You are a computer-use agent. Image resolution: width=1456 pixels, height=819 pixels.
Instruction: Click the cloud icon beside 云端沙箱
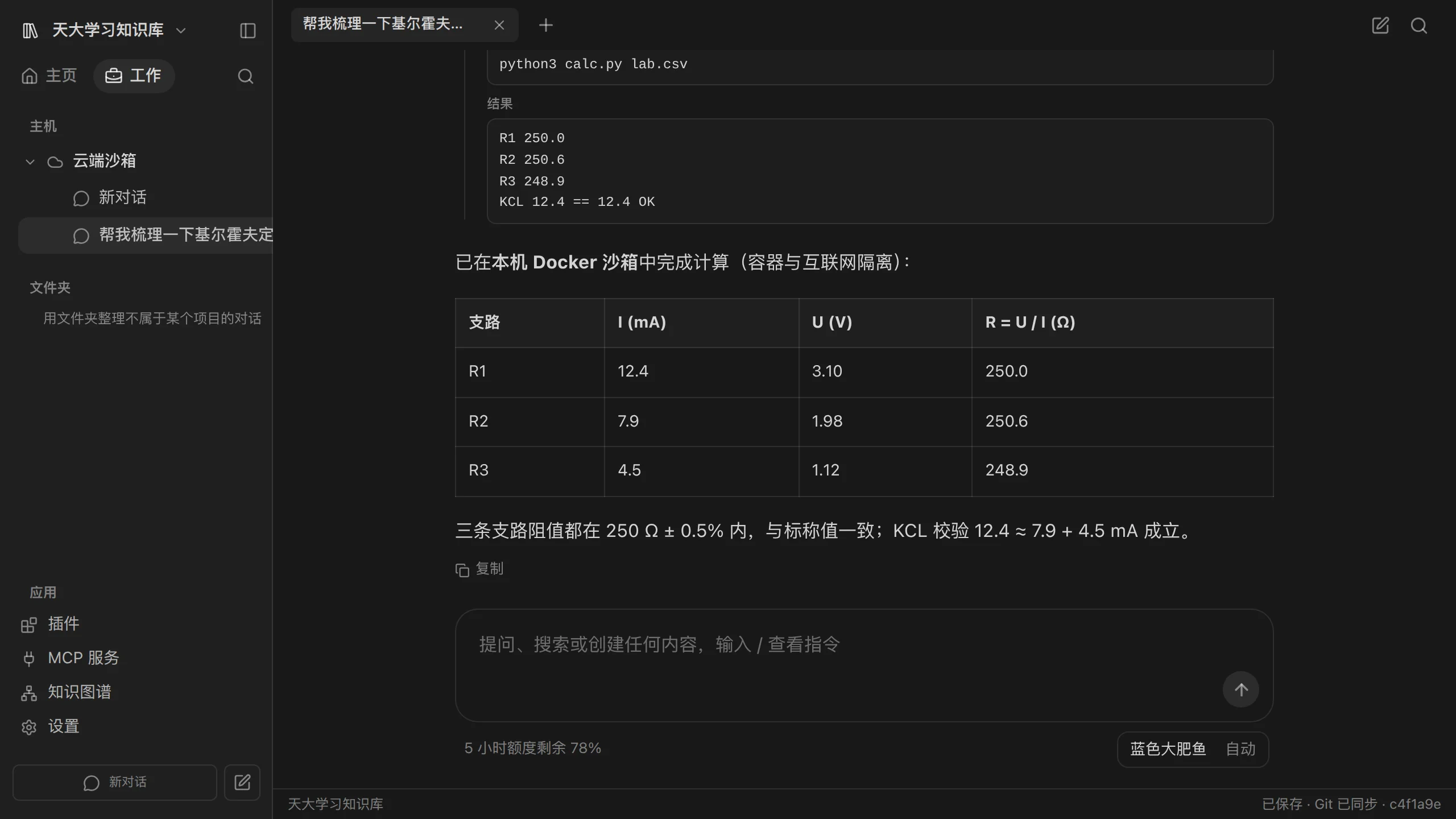(55, 162)
